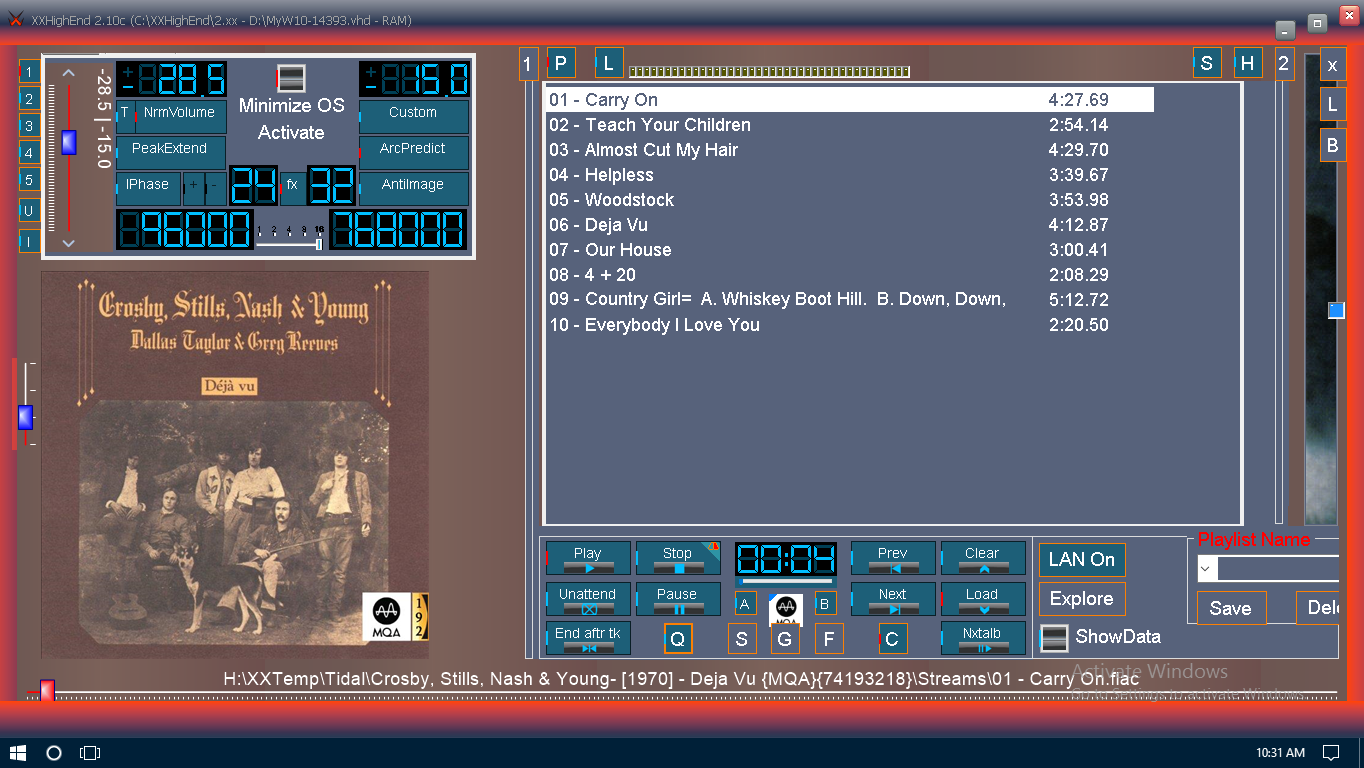The image size is (1364, 768).
Task: Click the minus button next to IPhase
Action: (x=216, y=189)
